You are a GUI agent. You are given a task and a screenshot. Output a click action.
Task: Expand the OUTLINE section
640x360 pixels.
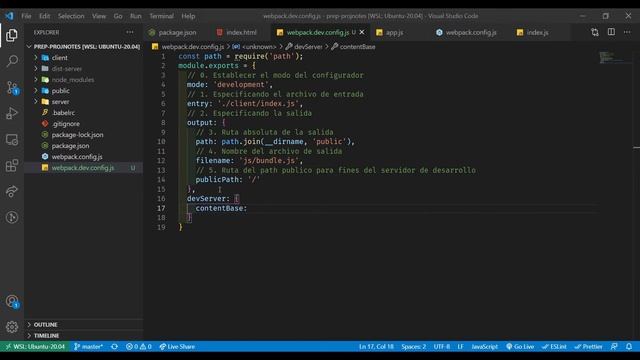[84, 324]
